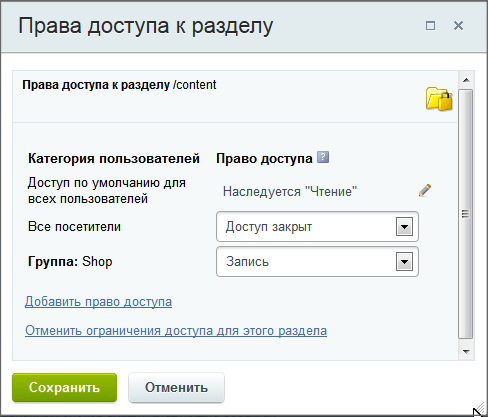
Task: Maximize the dialog with the square icon
Action: (x=430, y=25)
